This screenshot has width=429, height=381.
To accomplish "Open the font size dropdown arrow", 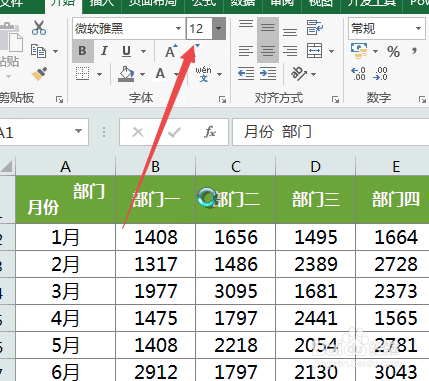I will [219, 29].
